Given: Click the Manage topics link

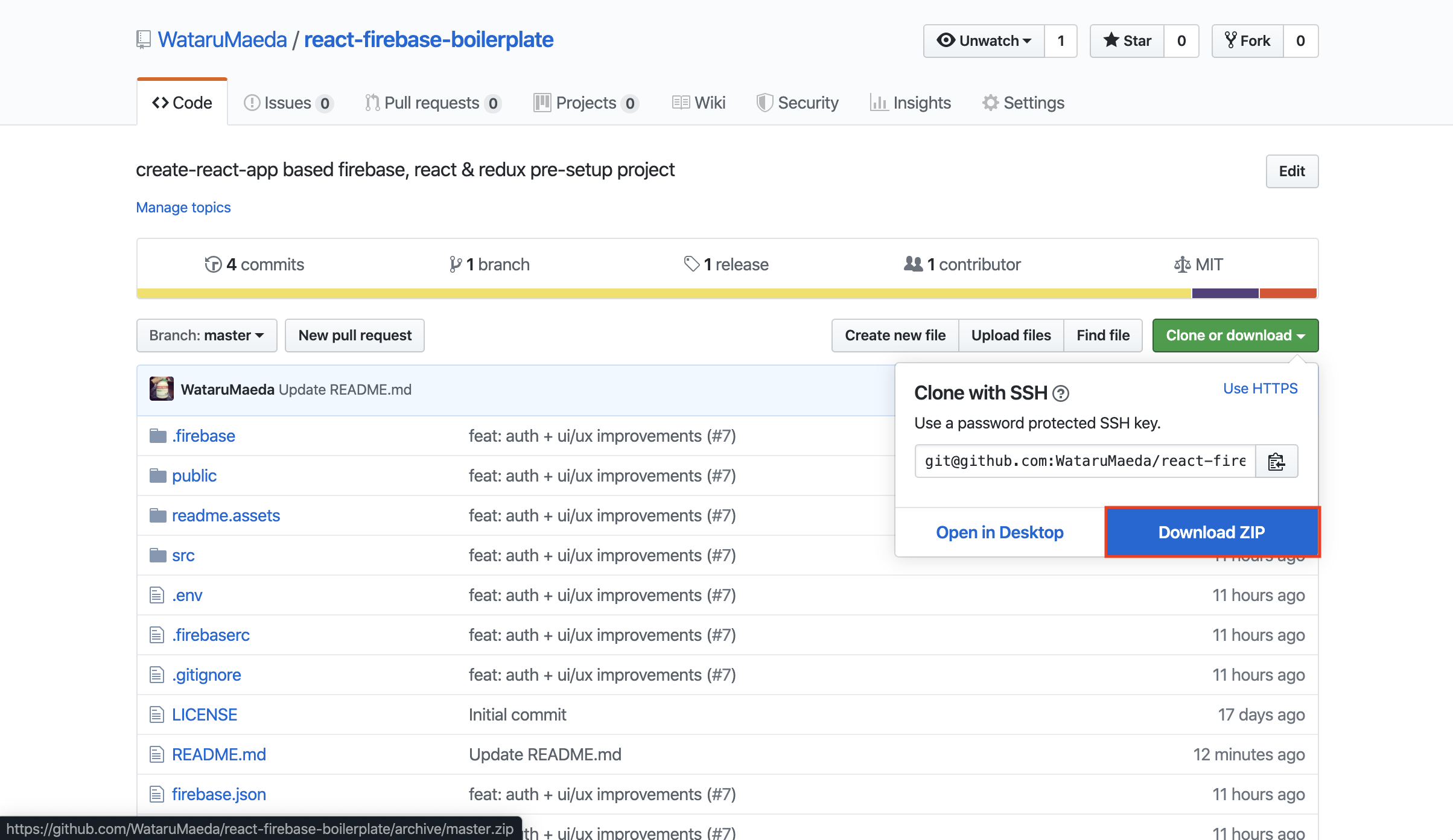Looking at the screenshot, I should (183, 208).
